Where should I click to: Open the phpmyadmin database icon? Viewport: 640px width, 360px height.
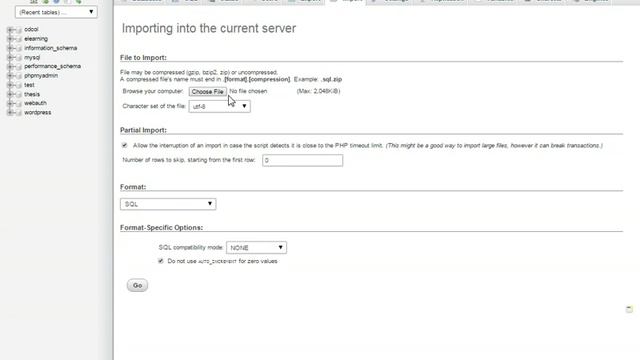click(x=18, y=76)
